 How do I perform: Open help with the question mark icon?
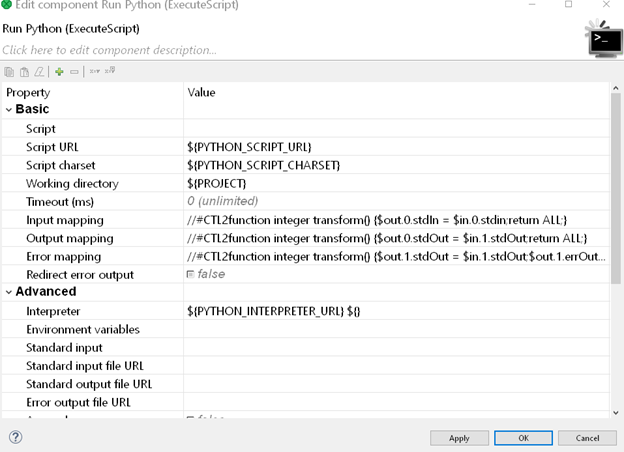(x=16, y=437)
